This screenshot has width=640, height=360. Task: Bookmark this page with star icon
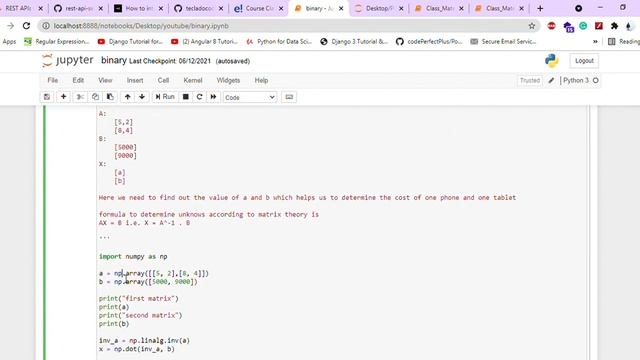(x=531, y=26)
